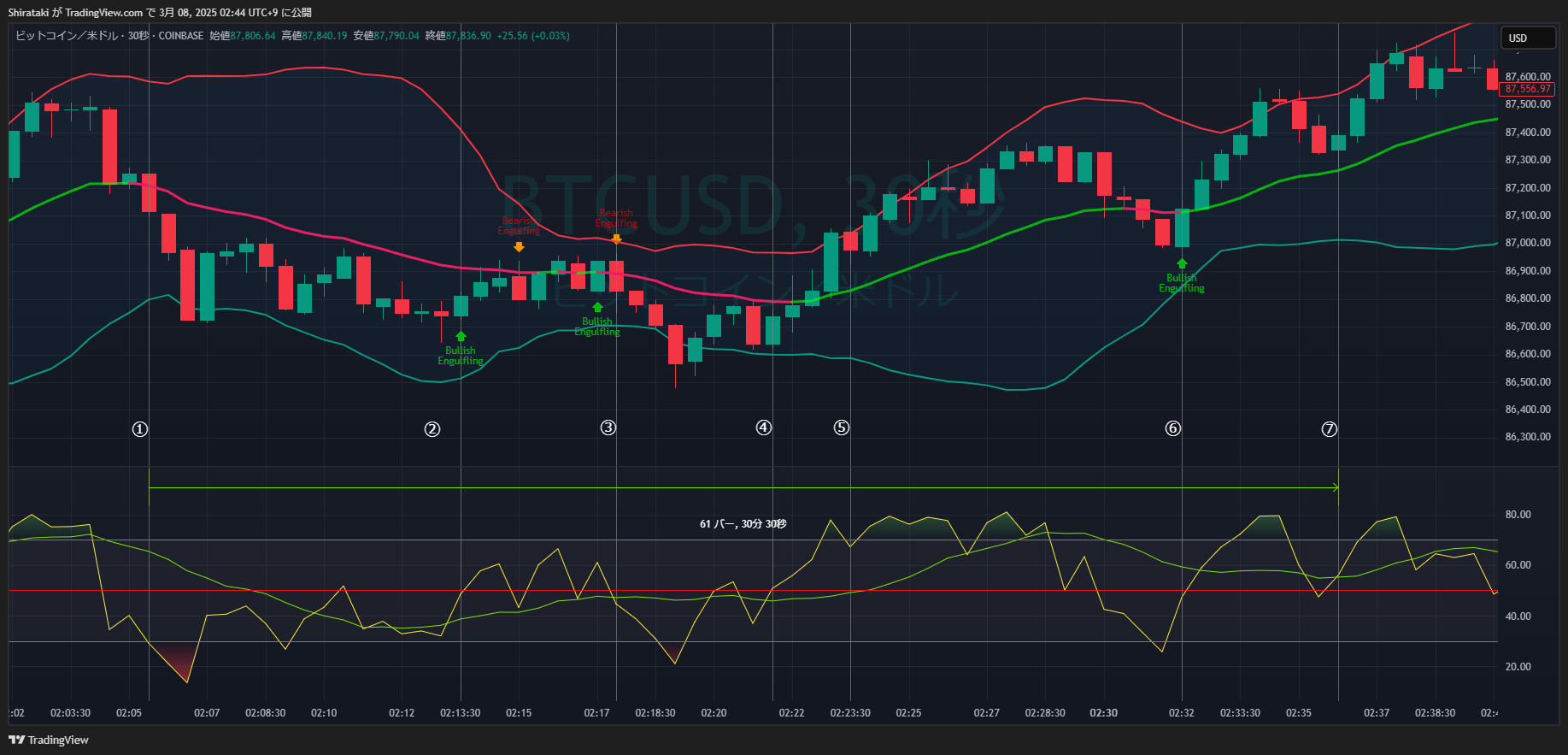
Task: Select the Bearish Engulfing label near 02:15
Action: 519,226
